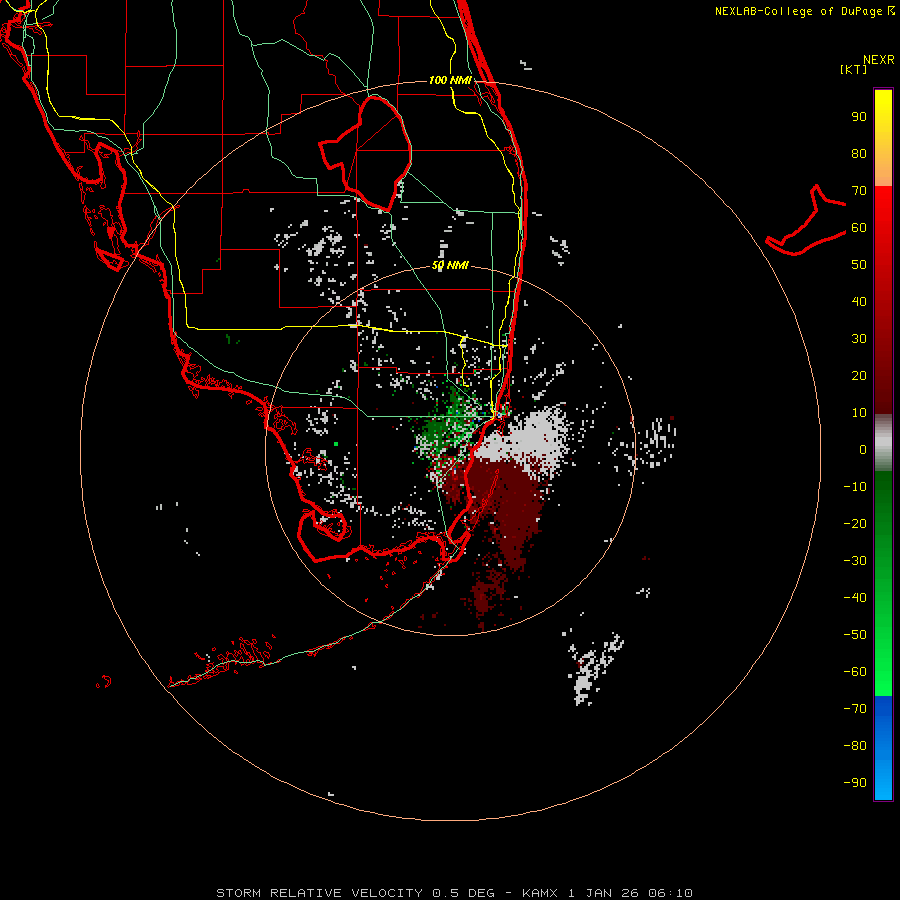
Task: Click the 40 value on the velocity scale
Action: coord(859,302)
